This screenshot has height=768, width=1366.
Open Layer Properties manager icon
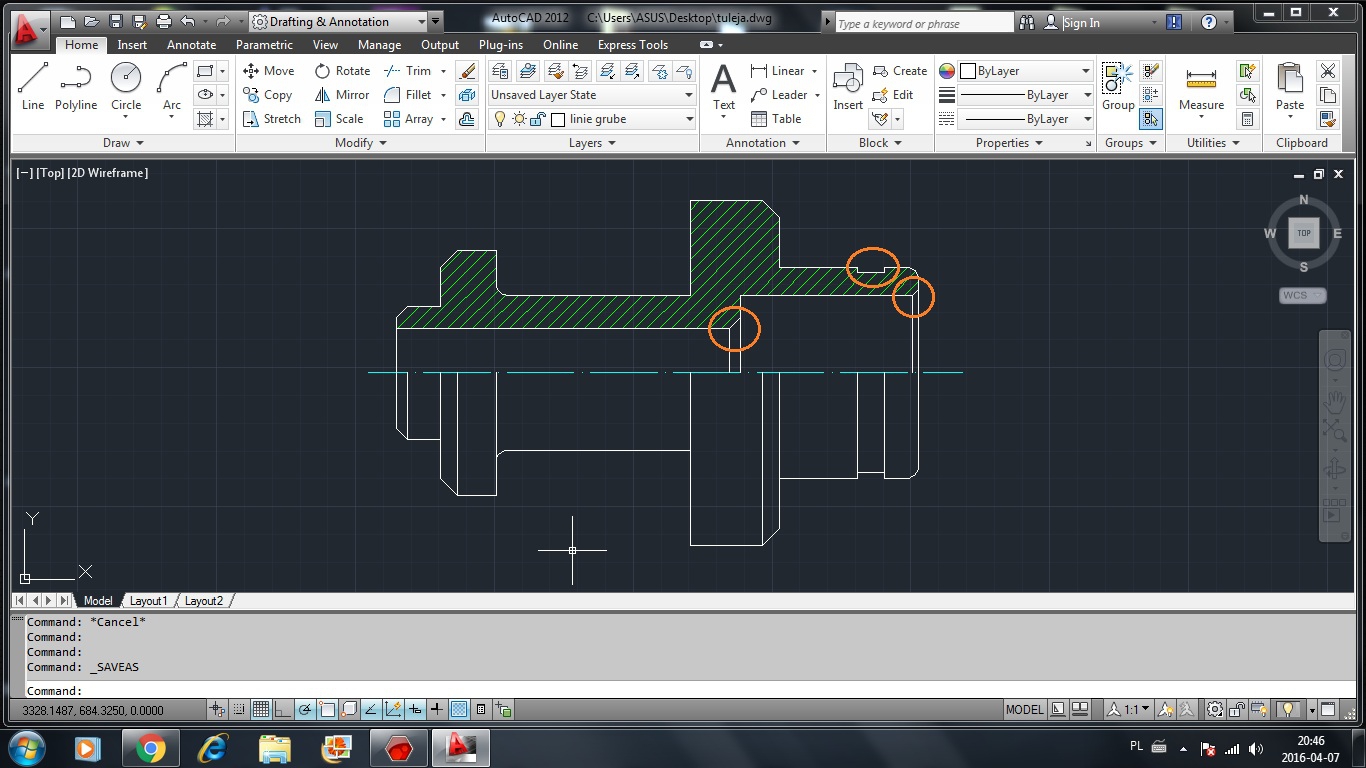click(500, 71)
